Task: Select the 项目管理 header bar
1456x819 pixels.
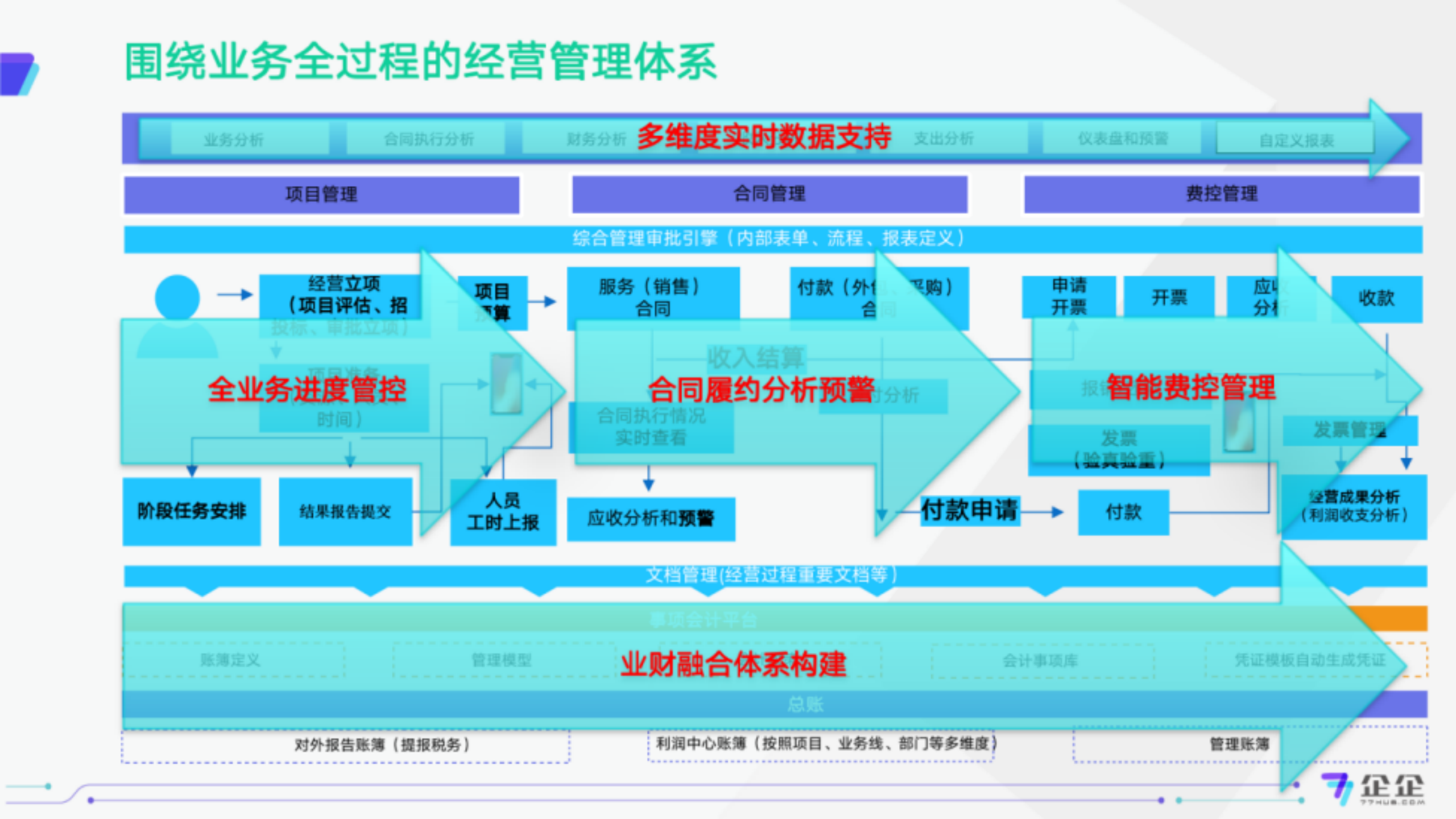Action: click(321, 195)
